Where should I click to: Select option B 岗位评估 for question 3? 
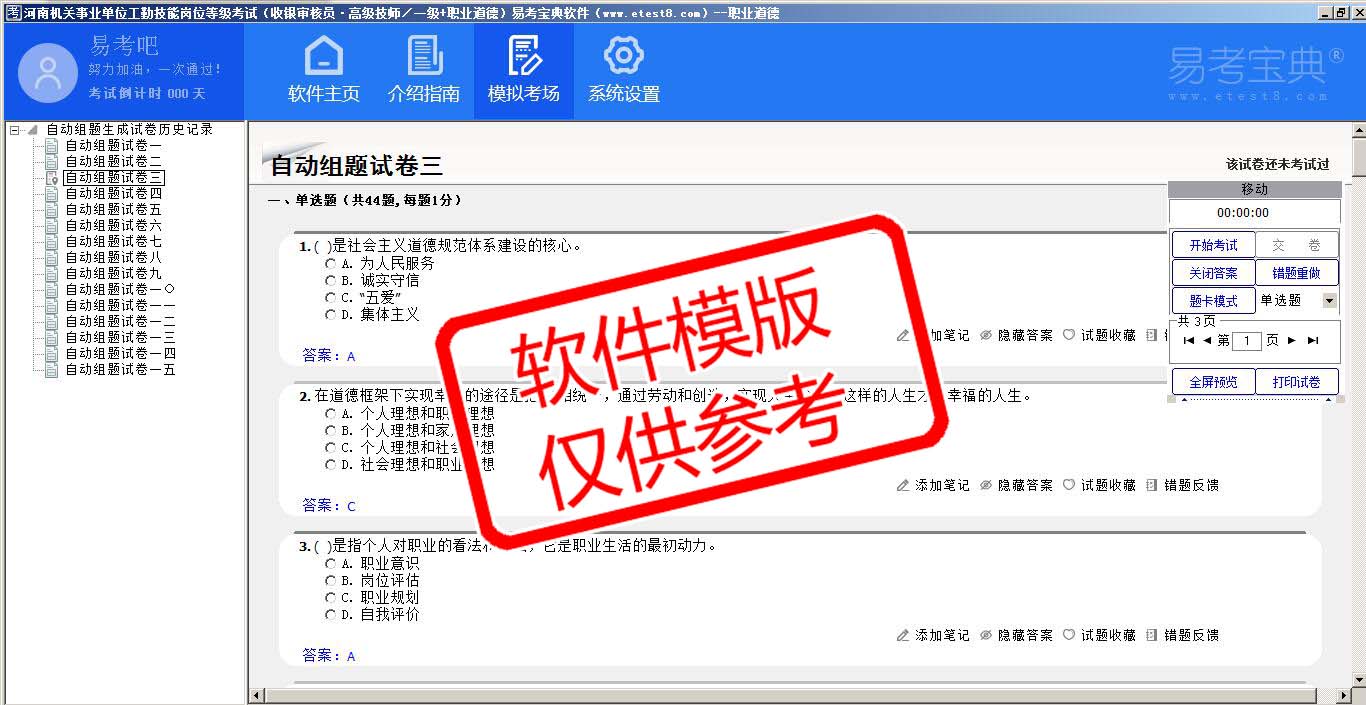coord(330,581)
